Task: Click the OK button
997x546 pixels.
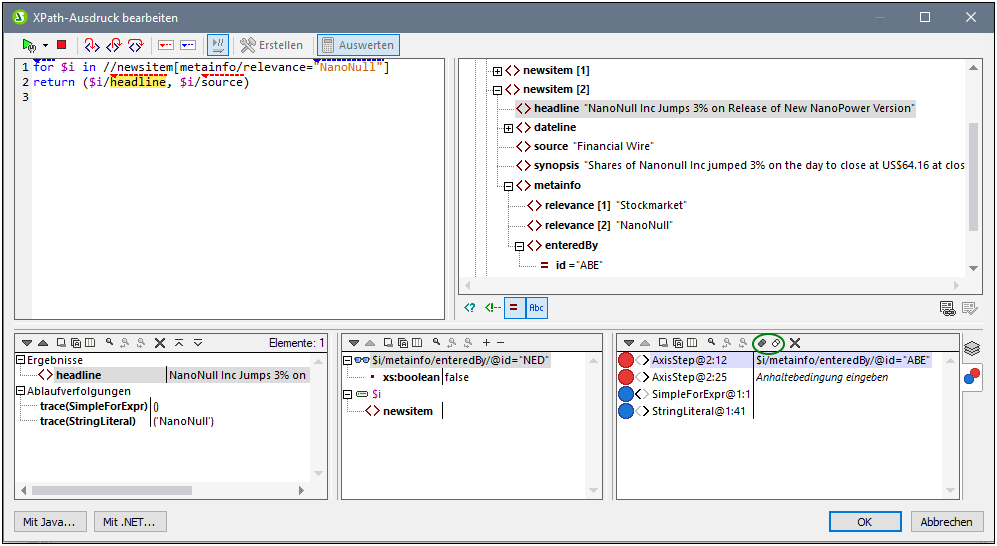Action: click(865, 522)
